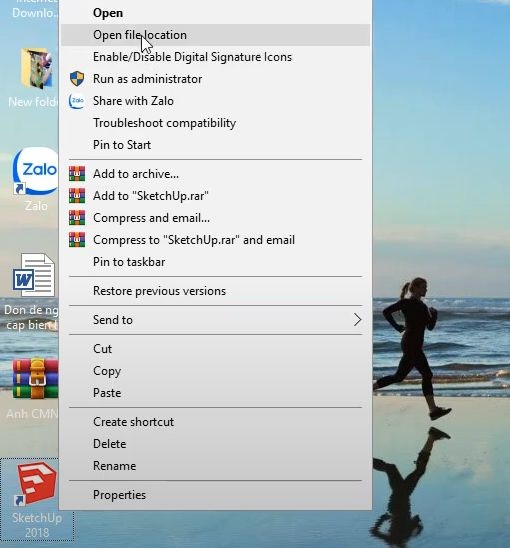Image resolution: width=510 pixels, height=548 pixels.
Task: Select Open file location
Action: coord(215,35)
